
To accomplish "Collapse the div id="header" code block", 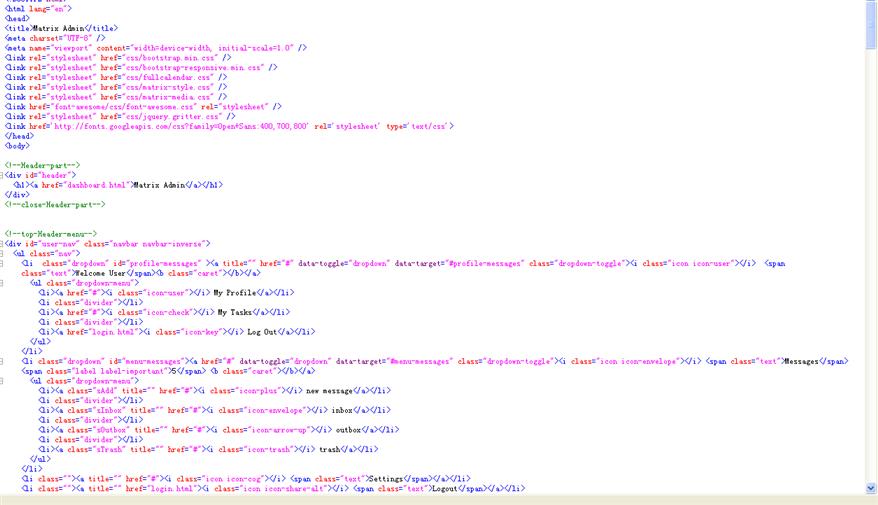I will pos(3,175).
